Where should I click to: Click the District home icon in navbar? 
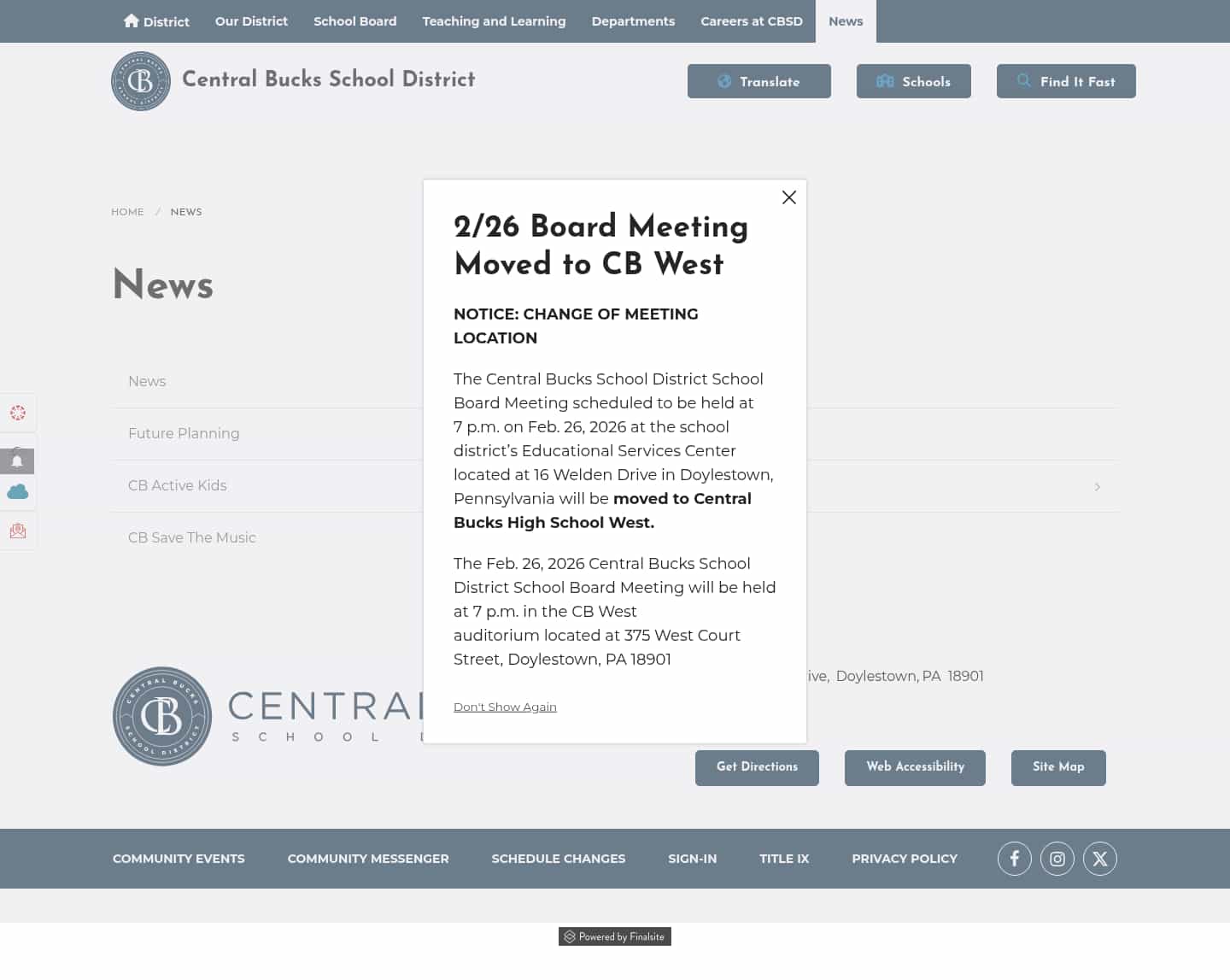click(x=132, y=21)
